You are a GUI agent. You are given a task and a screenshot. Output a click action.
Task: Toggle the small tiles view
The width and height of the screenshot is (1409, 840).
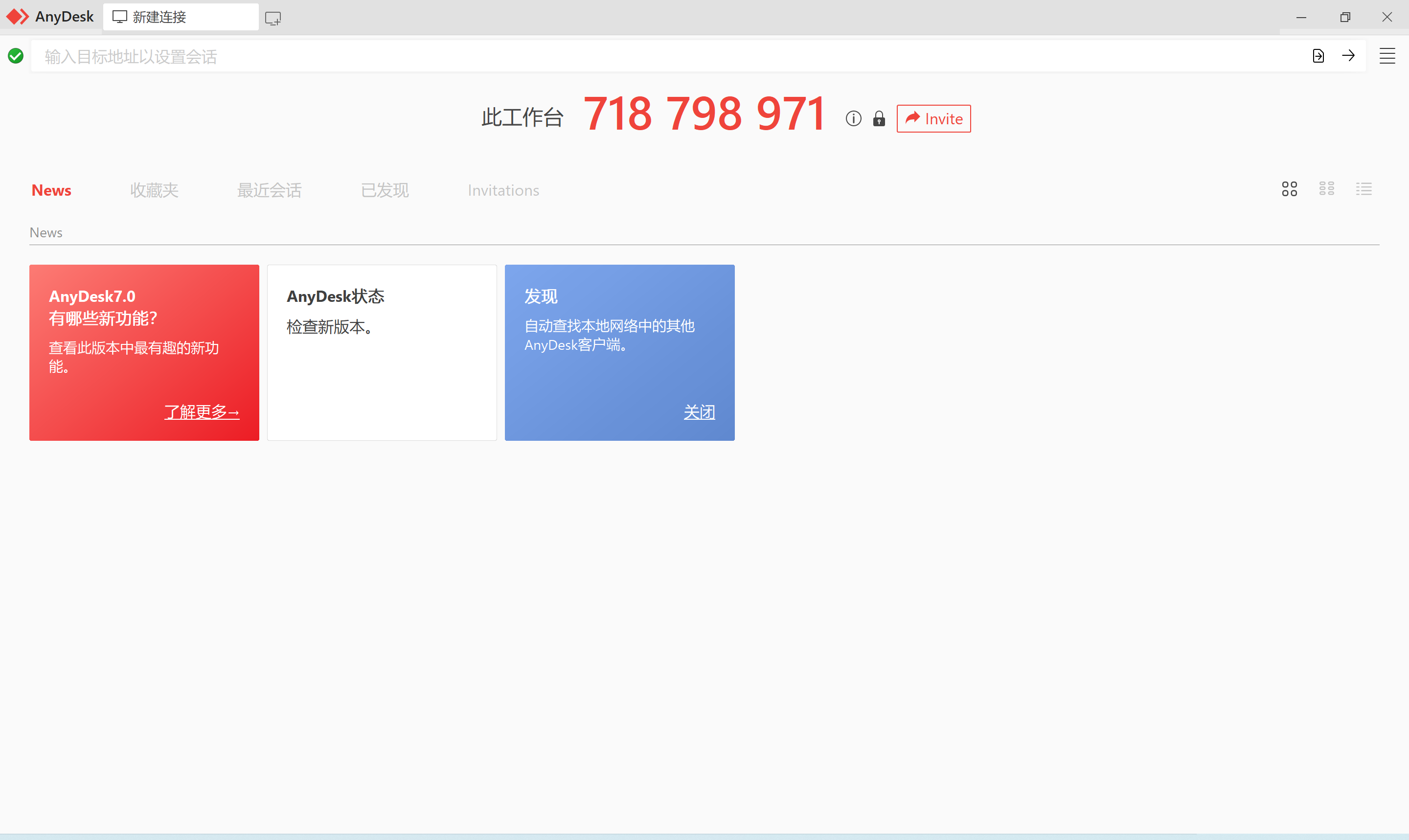click(1326, 188)
